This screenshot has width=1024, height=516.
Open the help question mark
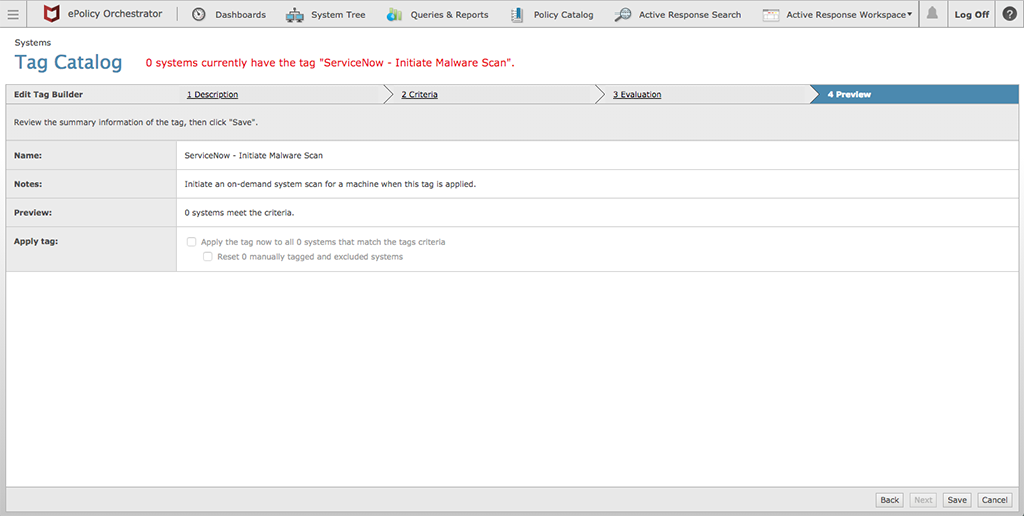tap(1009, 14)
